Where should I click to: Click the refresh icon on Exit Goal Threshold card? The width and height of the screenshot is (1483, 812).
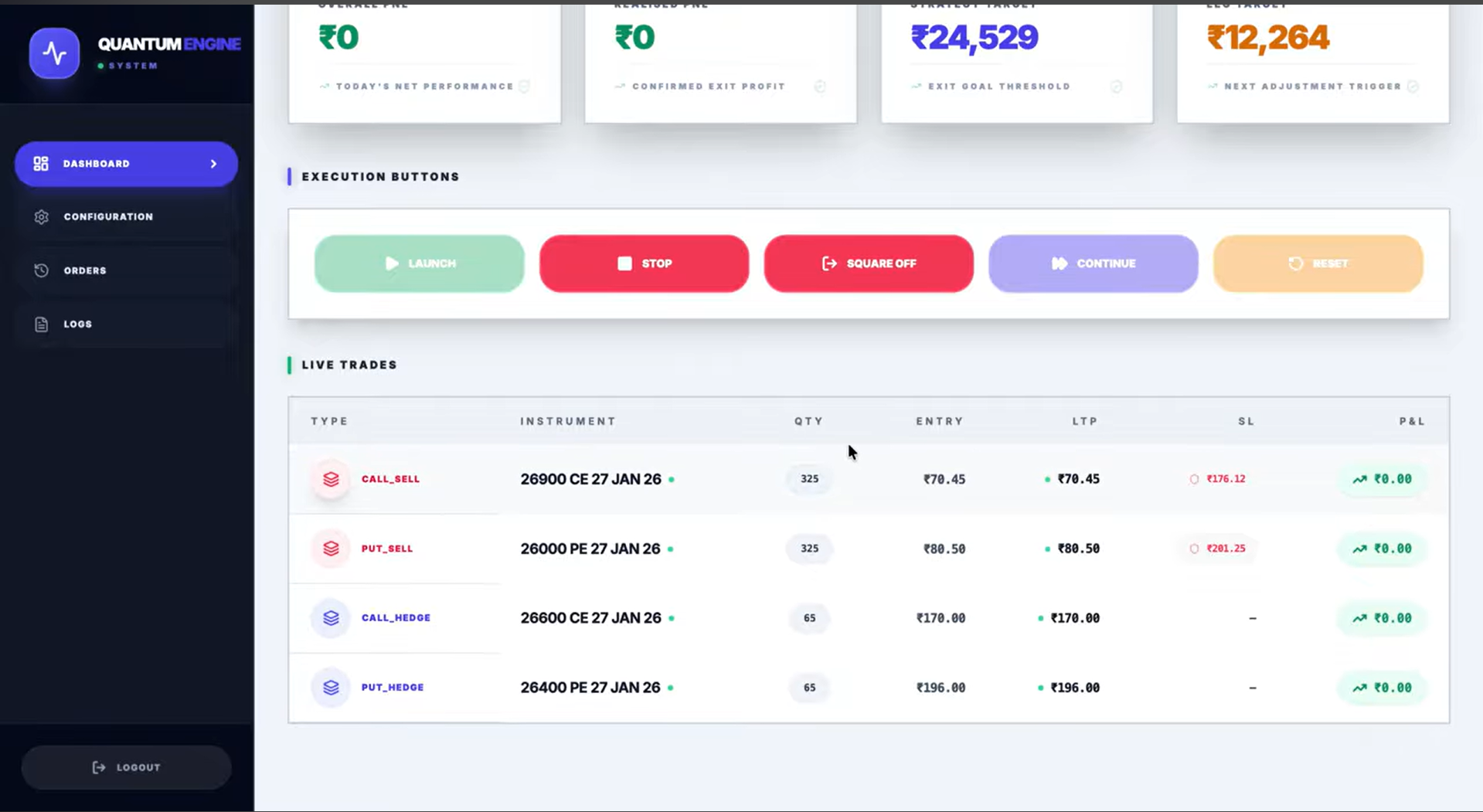[1117, 87]
